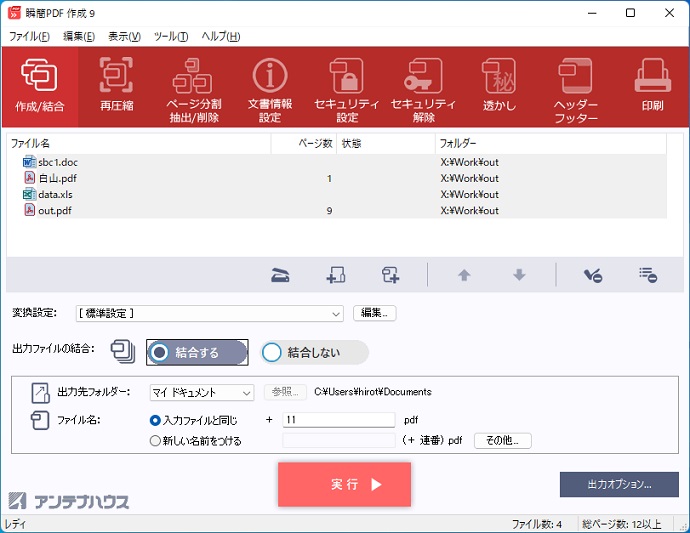Viewport: 690px width, 533px height.
Task: Click the add file icon
Action: (x=336, y=275)
